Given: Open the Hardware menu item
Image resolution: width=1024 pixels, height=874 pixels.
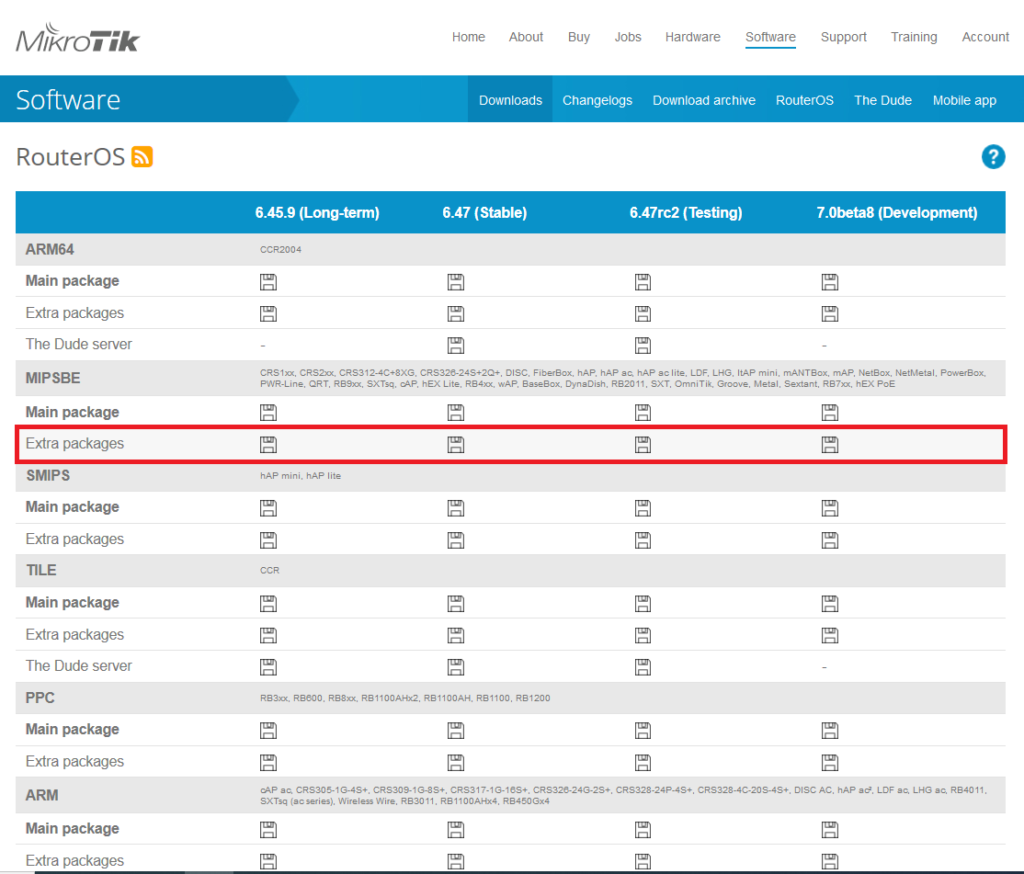Looking at the screenshot, I should click(x=692, y=37).
